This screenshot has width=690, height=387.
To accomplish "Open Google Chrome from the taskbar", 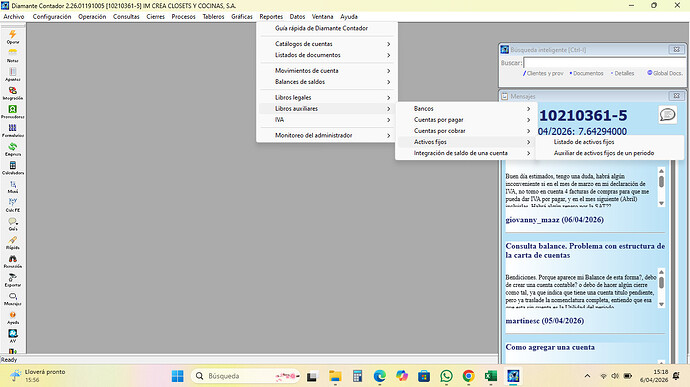I will tap(468, 376).
